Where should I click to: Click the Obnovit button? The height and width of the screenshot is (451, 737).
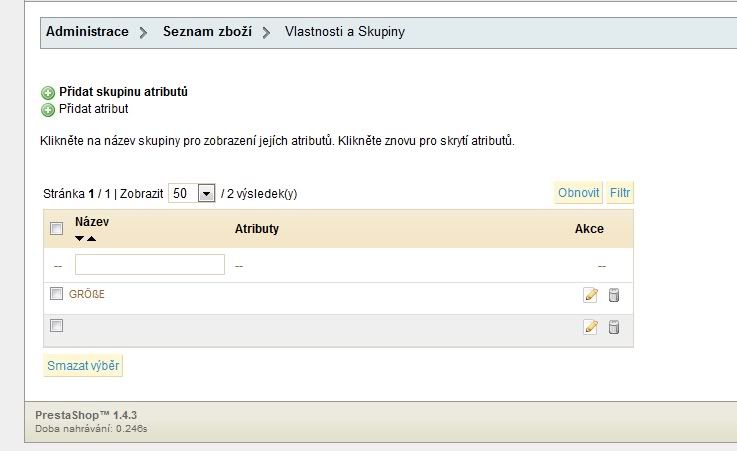coord(578,193)
